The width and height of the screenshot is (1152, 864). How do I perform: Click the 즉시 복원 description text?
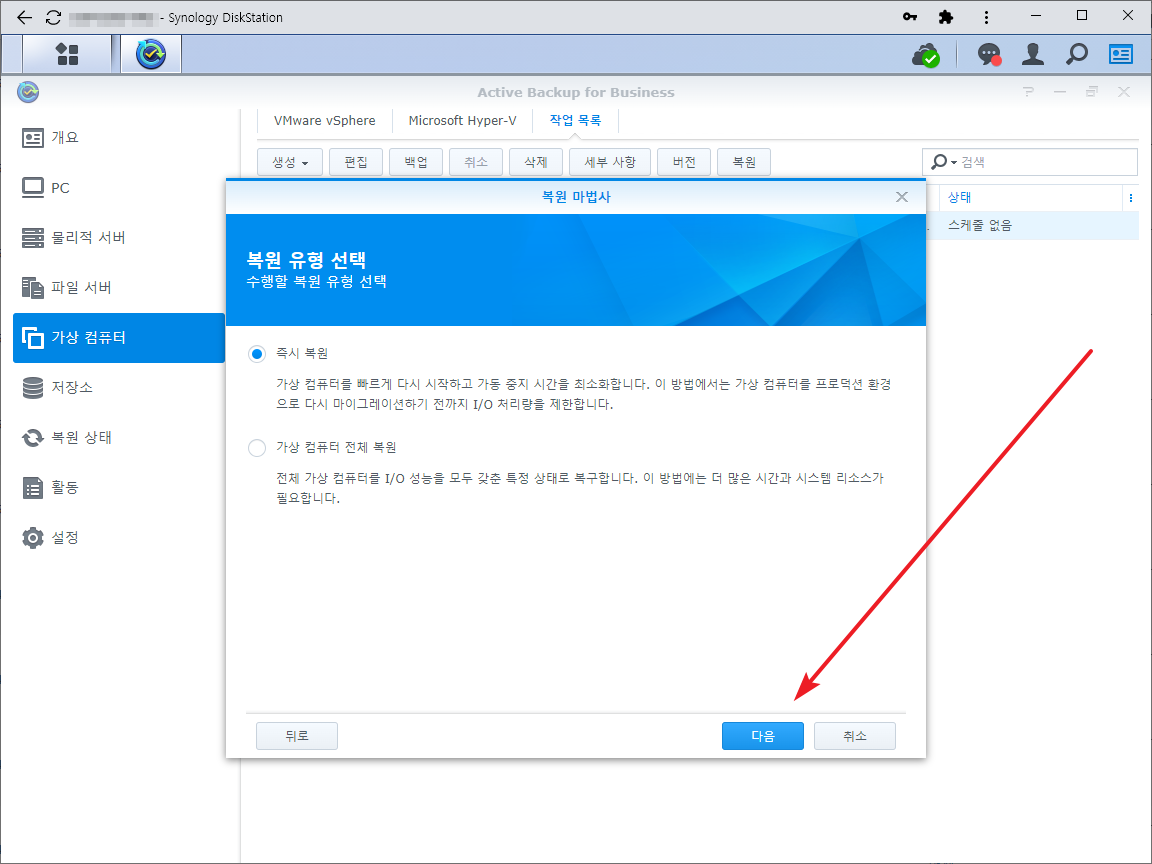[583, 395]
